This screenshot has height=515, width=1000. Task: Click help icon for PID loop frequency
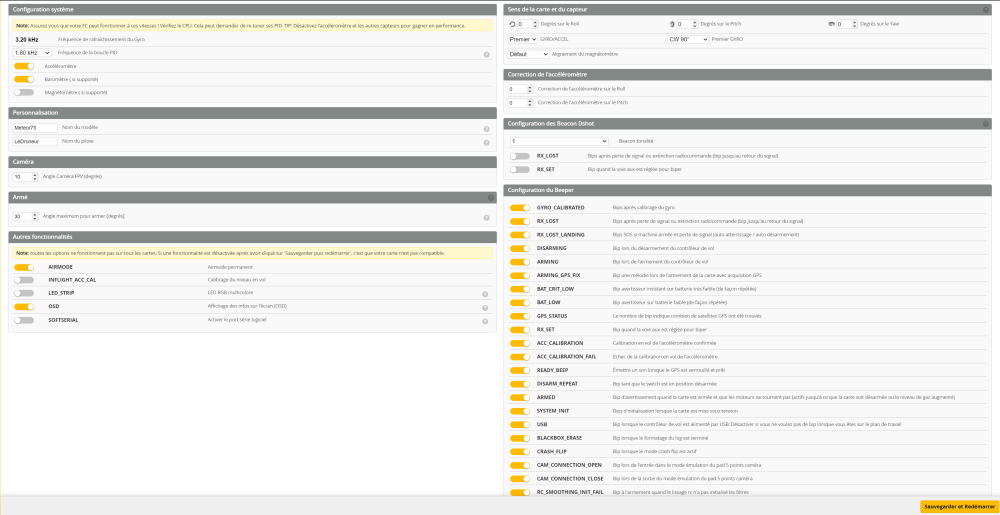[486, 53]
